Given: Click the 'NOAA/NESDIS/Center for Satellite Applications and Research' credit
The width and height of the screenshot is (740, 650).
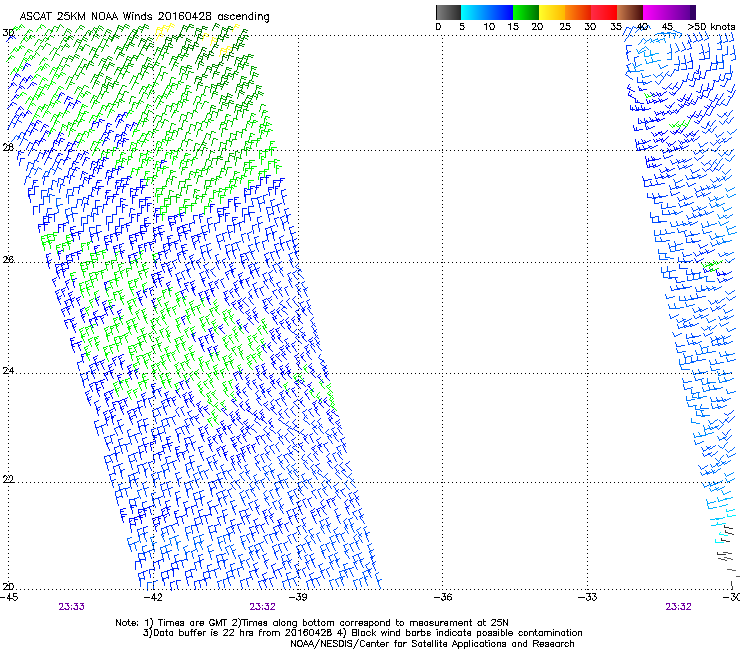Looking at the screenshot, I should (x=432, y=644).
